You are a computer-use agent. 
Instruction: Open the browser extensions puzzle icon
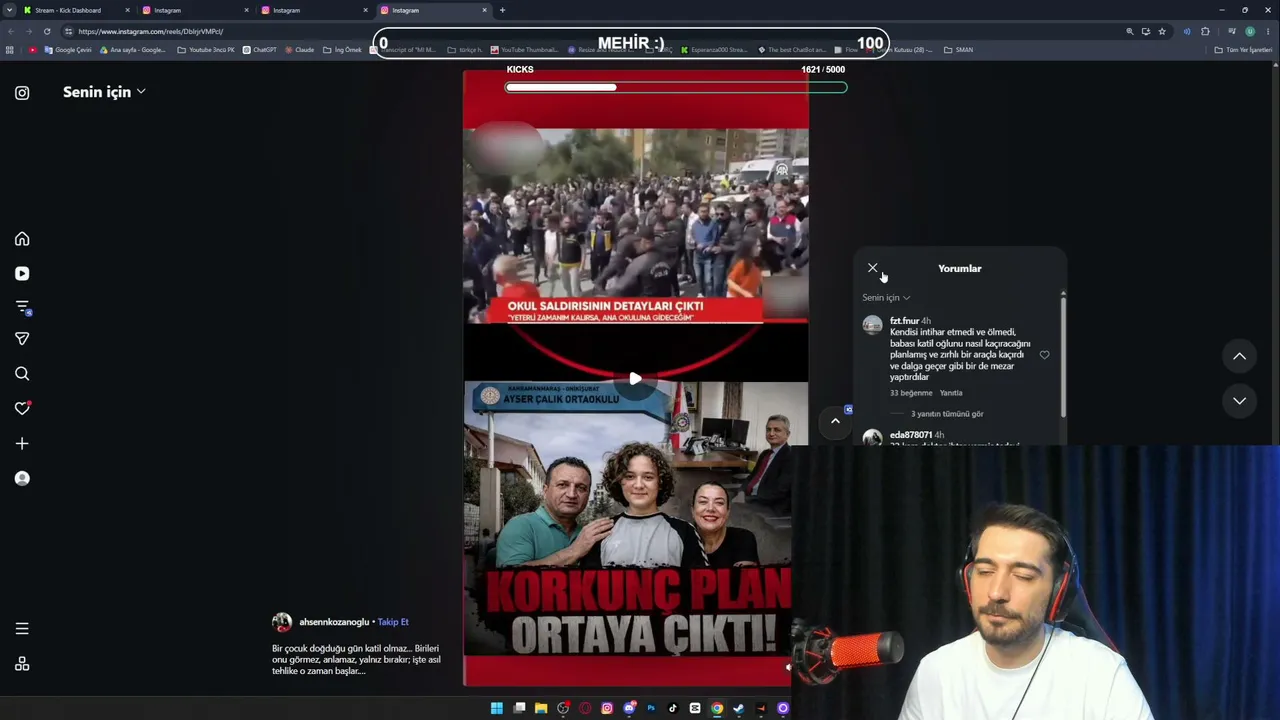tap(1205, 31)
